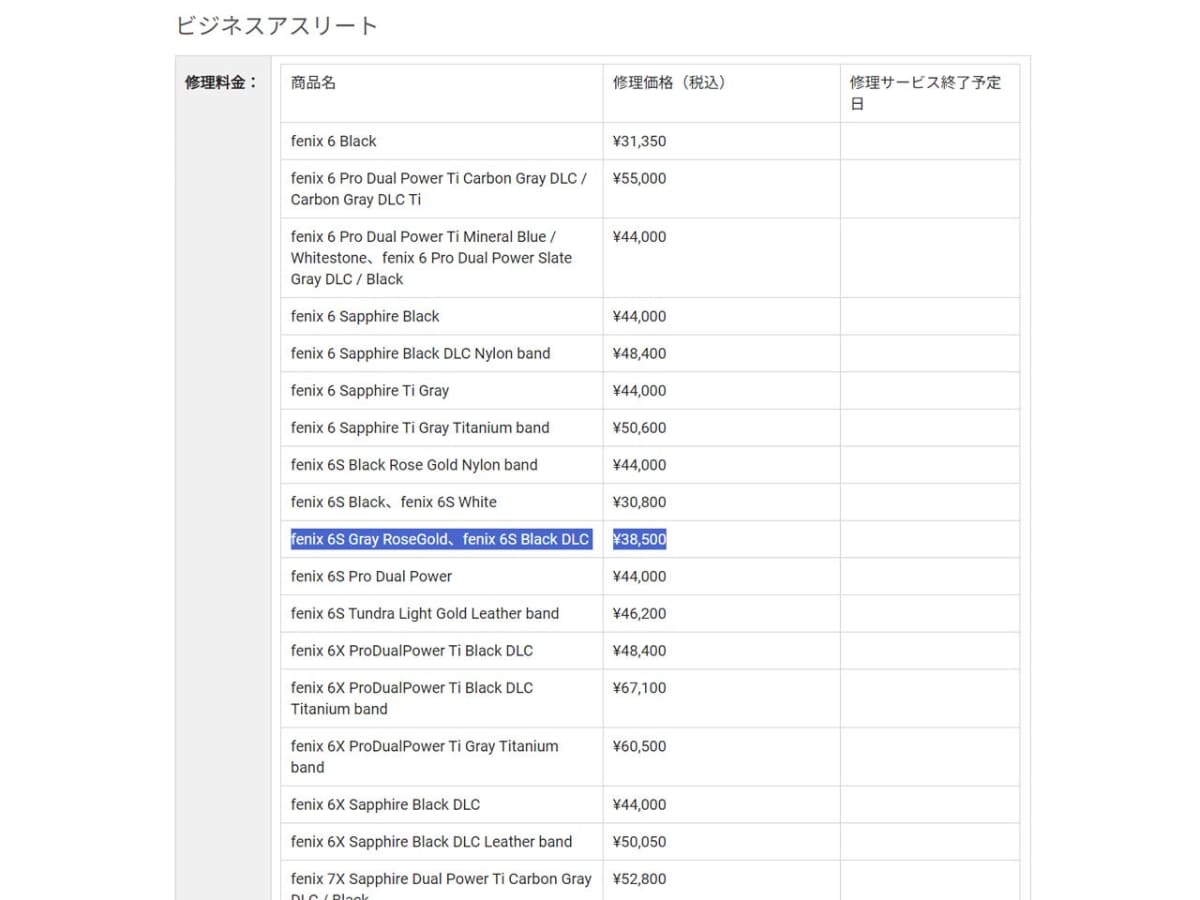
Task: Click the ¥55,000 price cell
Action: pos(639,178)
